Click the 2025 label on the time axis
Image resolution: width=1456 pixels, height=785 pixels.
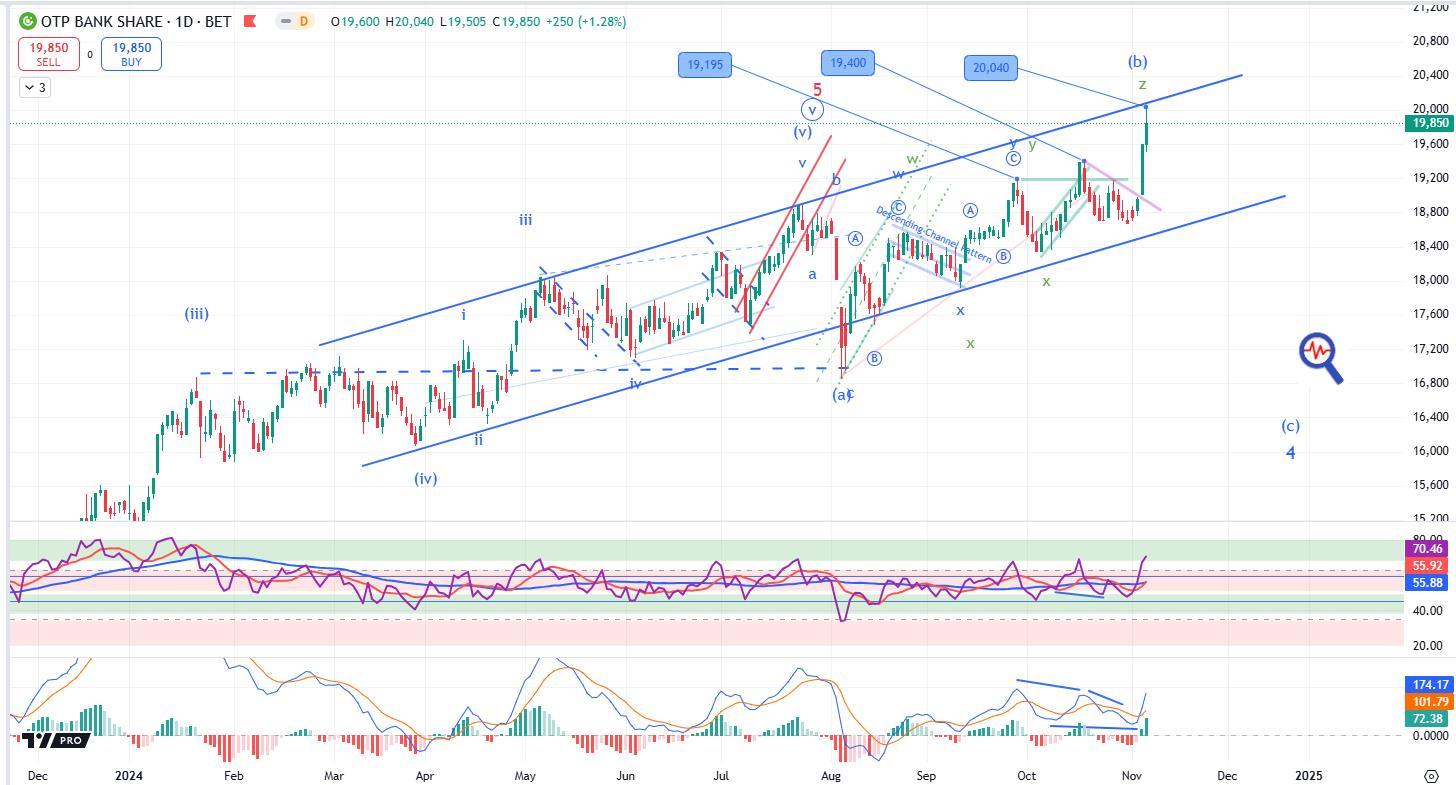(x=1309, y=775)
